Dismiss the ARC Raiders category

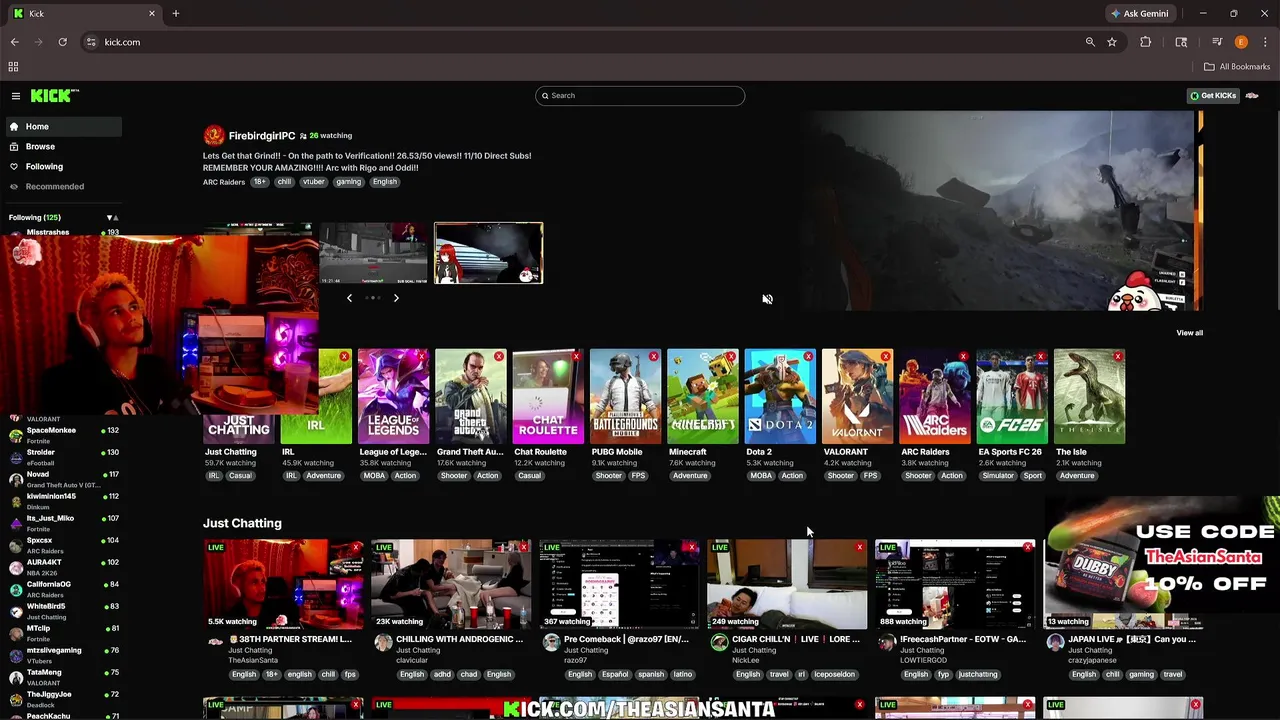click(963, 356)
